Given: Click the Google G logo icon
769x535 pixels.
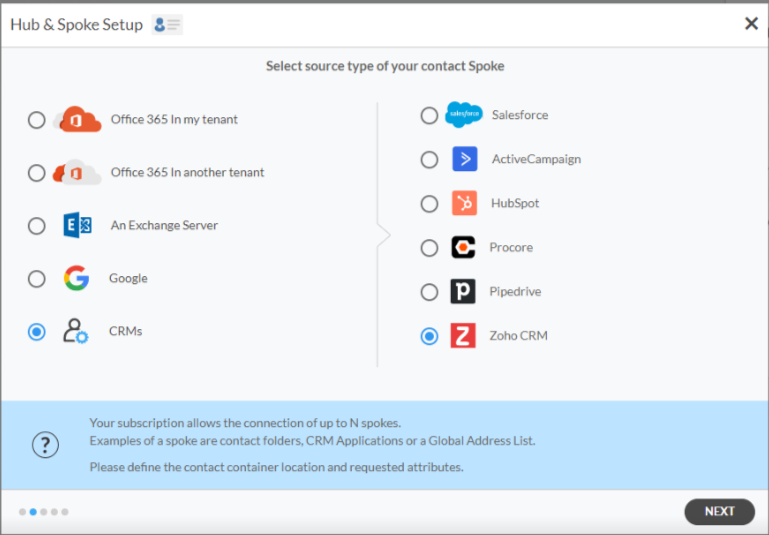Looking at the screenshot, I should pos(76,278).
